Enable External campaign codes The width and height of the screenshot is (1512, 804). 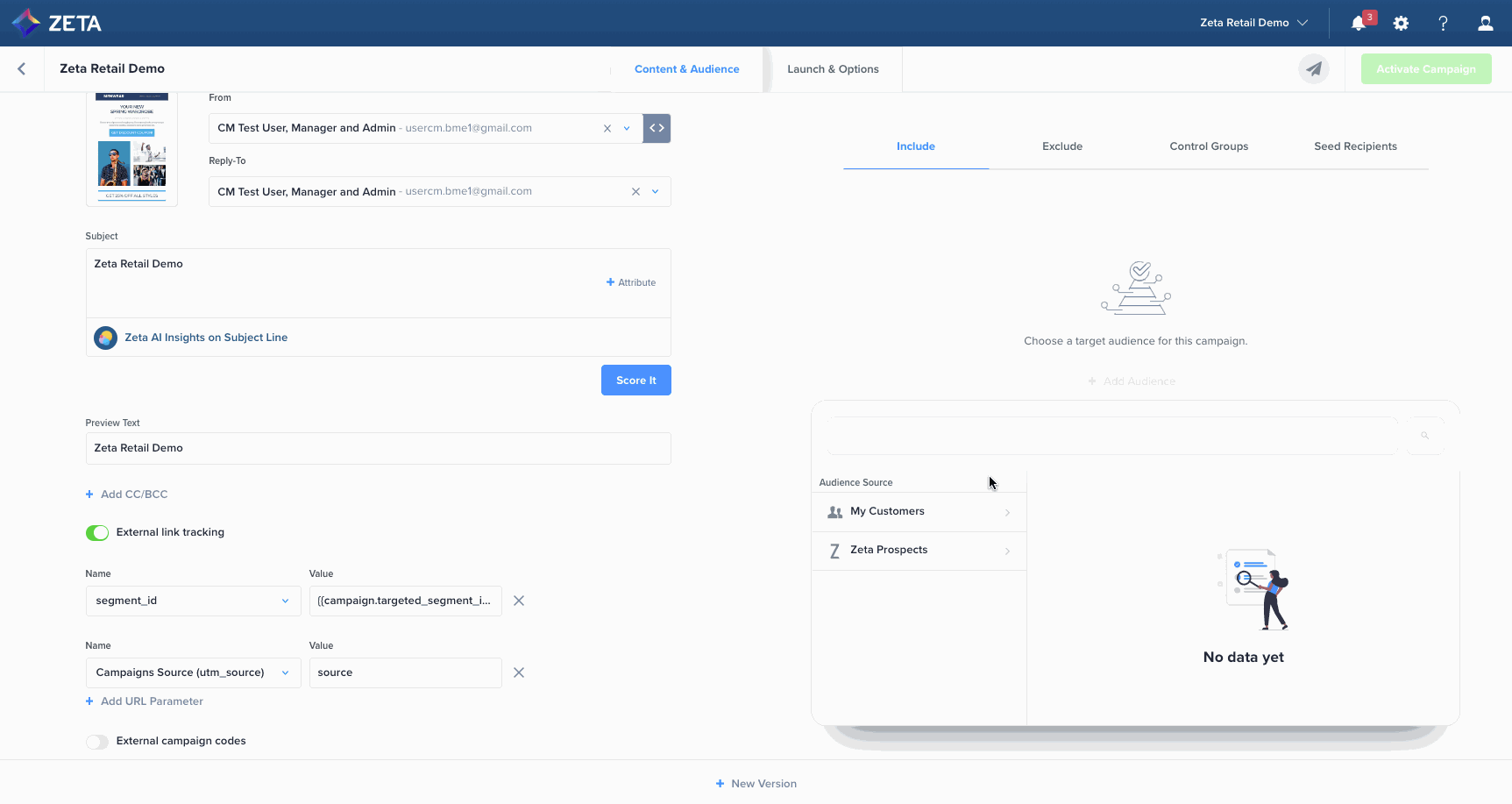(97, 742)
